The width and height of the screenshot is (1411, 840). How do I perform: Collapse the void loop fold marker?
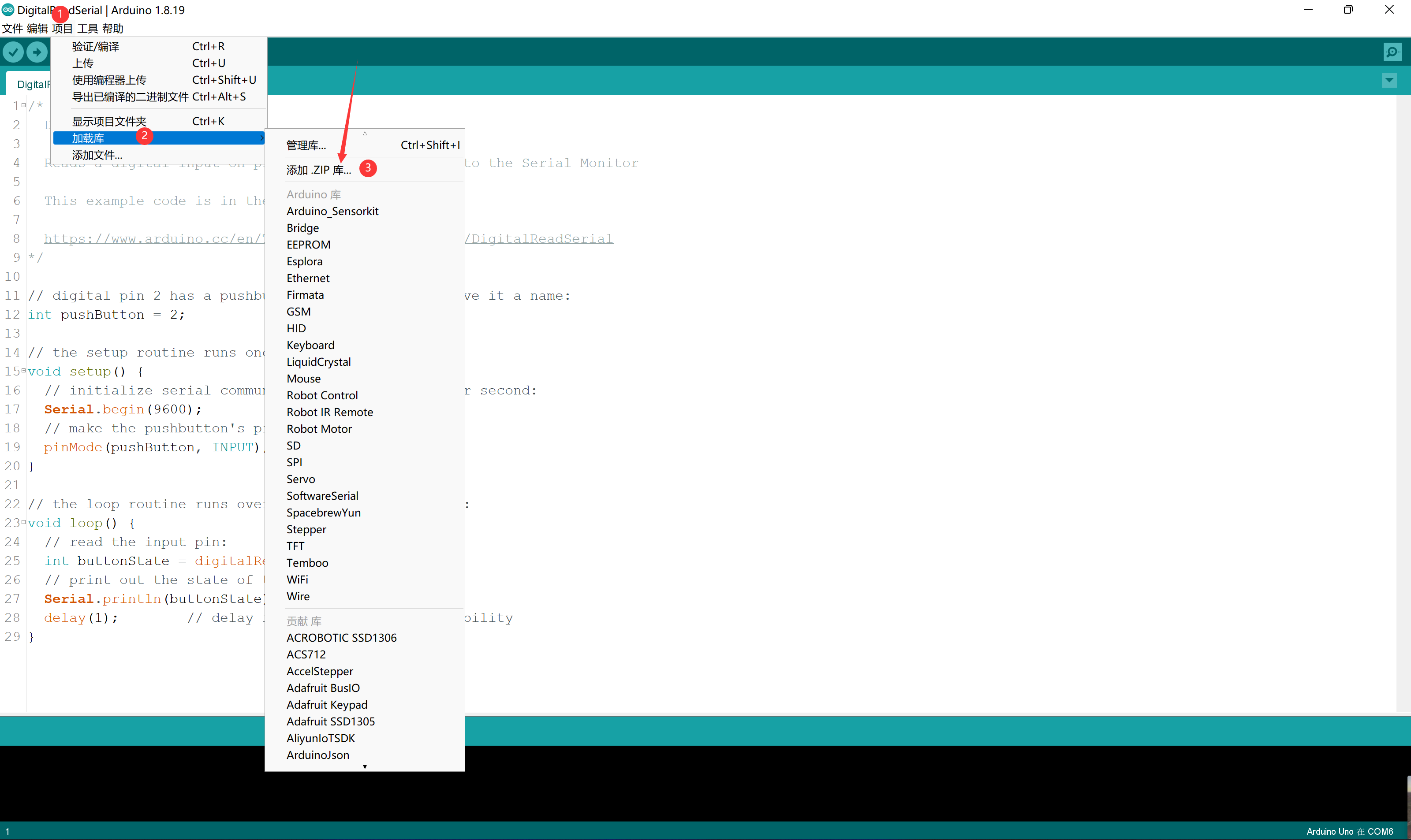(x=23, y=522)
